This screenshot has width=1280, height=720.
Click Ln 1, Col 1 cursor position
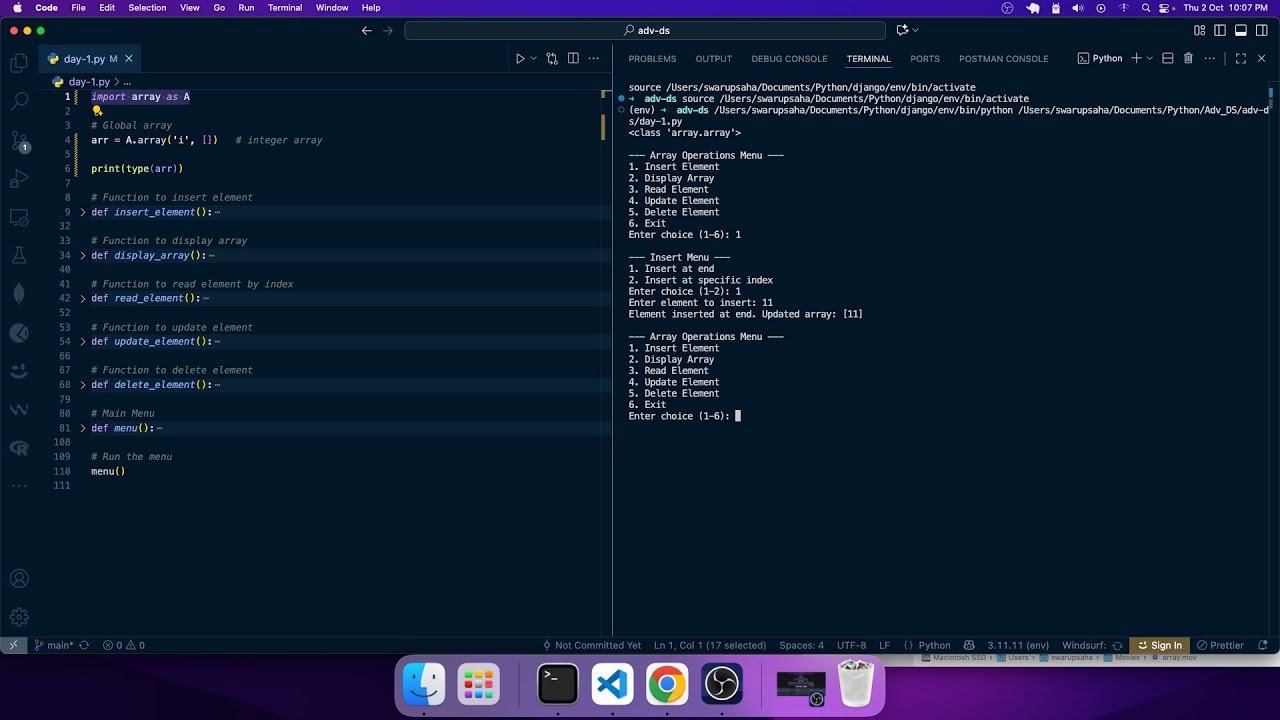[x=710, y=645]
